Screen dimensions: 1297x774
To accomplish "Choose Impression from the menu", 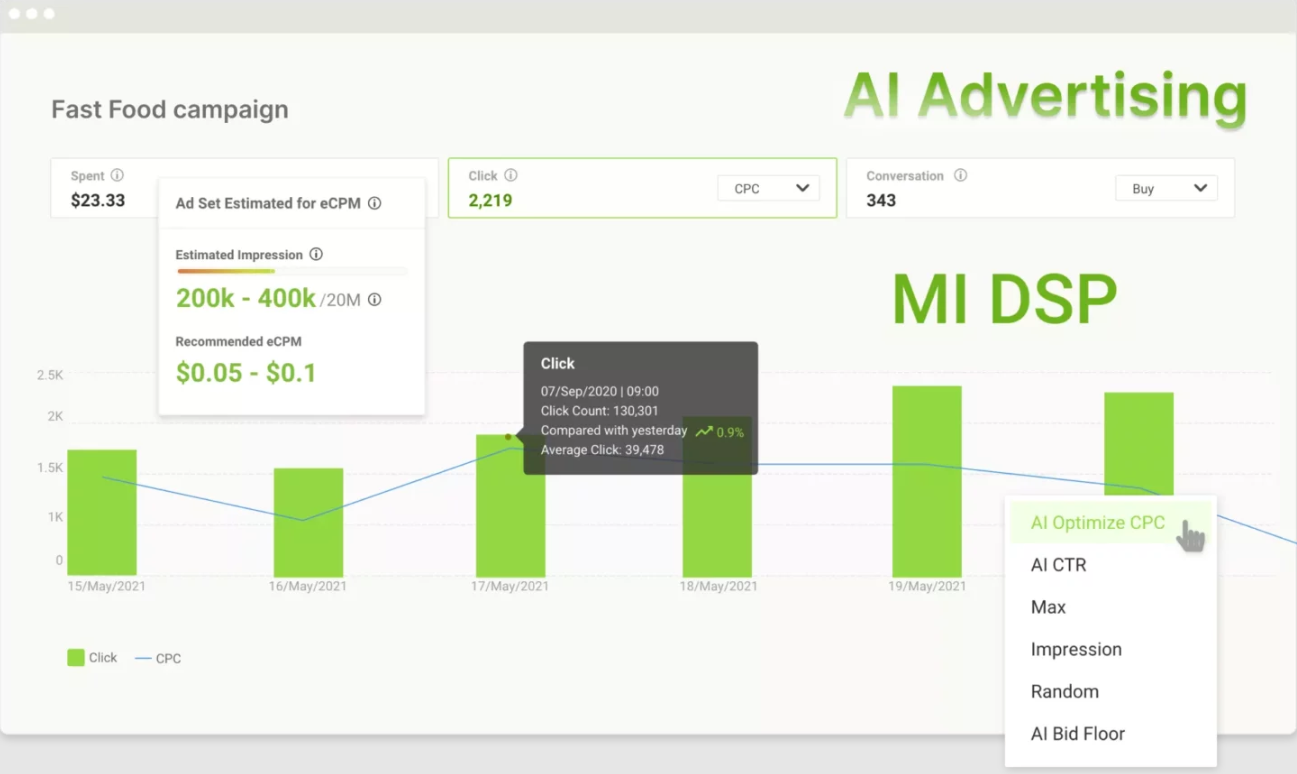I will [1076, 649].
